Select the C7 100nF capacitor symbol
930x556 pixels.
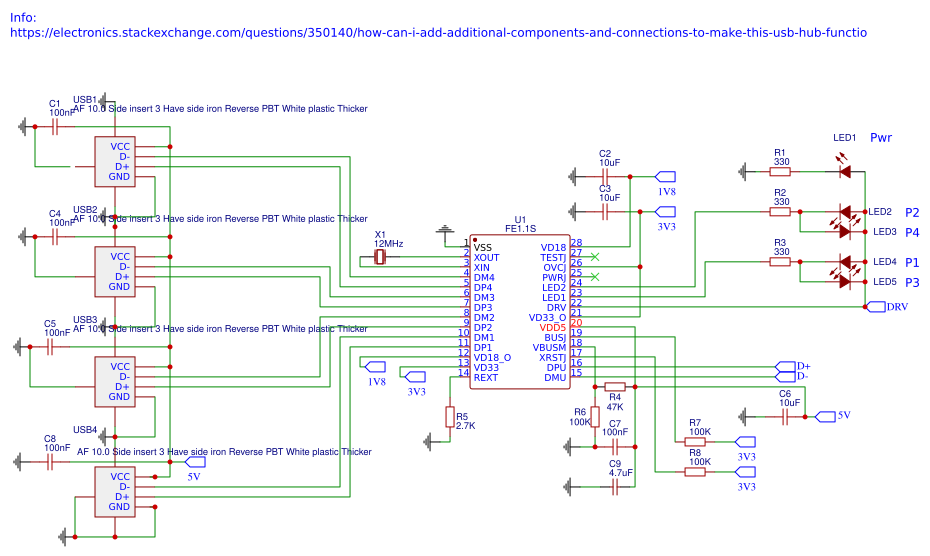coord(615,447)
